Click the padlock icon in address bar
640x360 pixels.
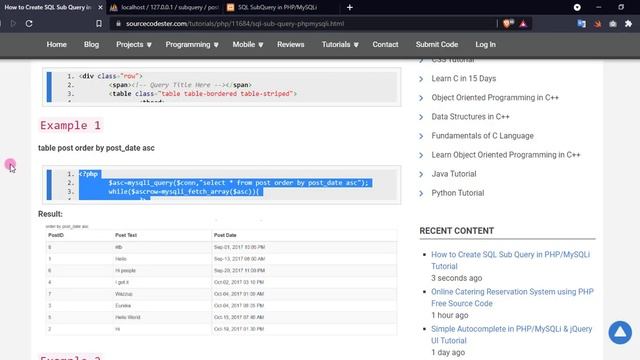coord(118,24)
